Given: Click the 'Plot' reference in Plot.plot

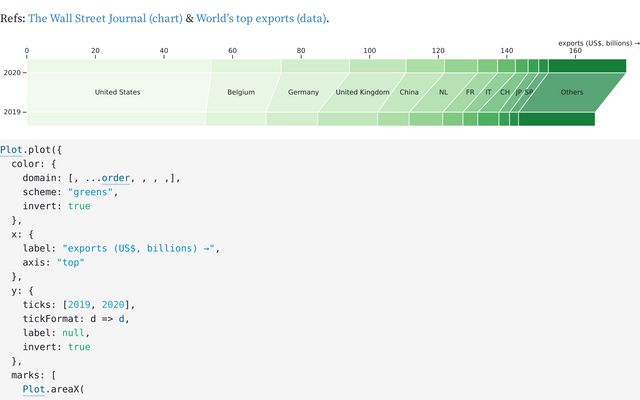Looking at the screenshot, I should click(x=11, y=150).
